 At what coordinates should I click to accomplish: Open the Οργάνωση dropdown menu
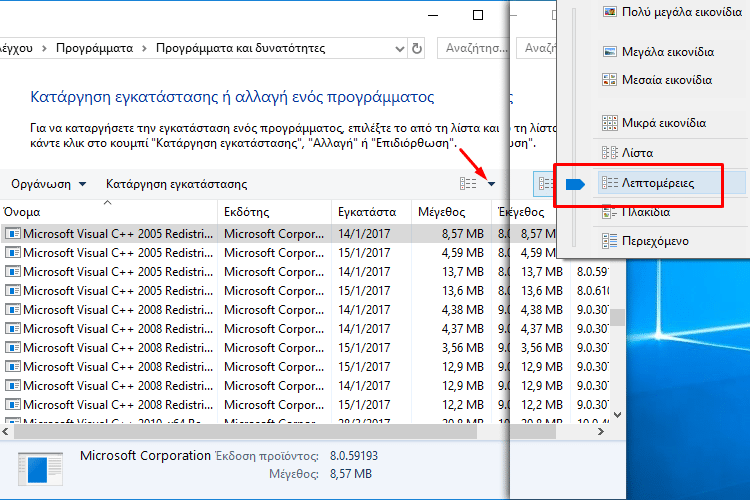click(48, 184)
